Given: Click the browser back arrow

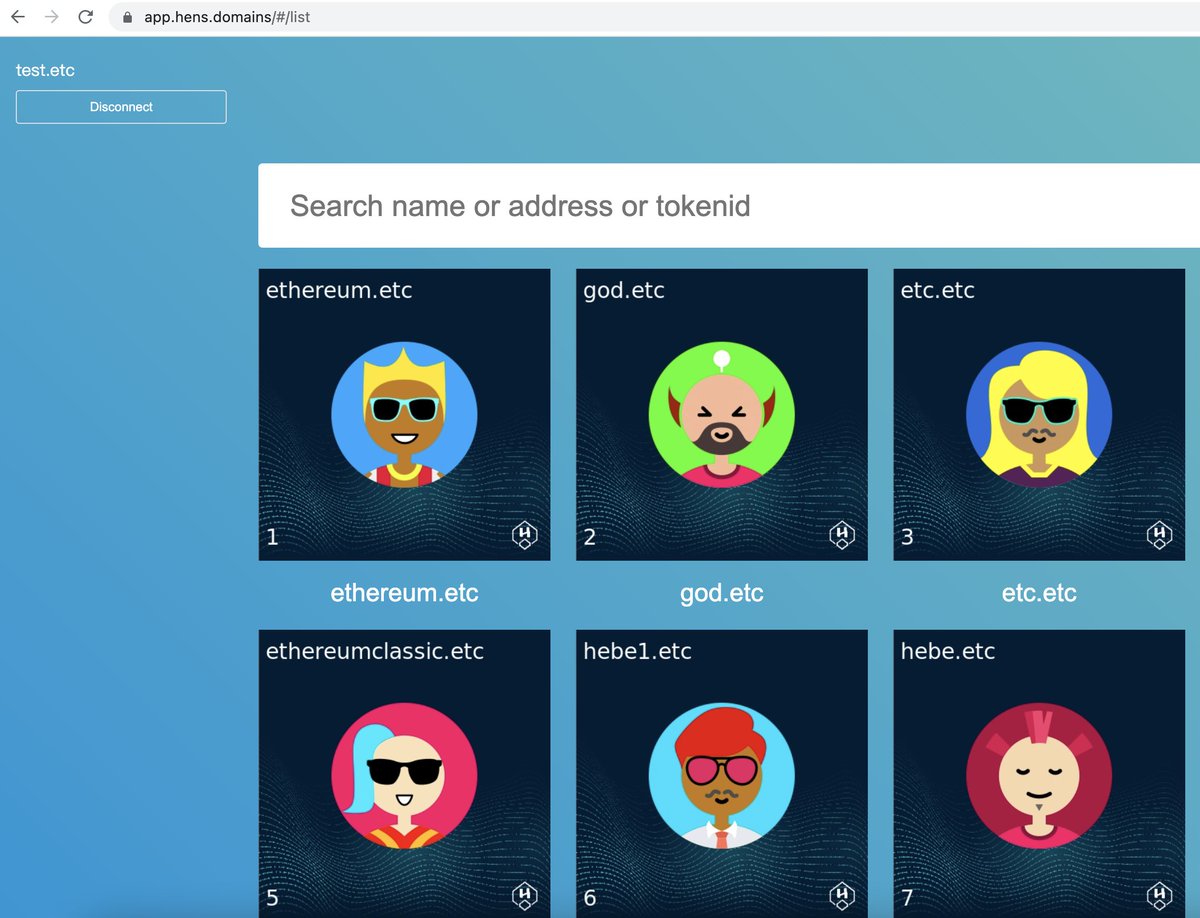Looking at the screenshot, I should tap(18, 17).
